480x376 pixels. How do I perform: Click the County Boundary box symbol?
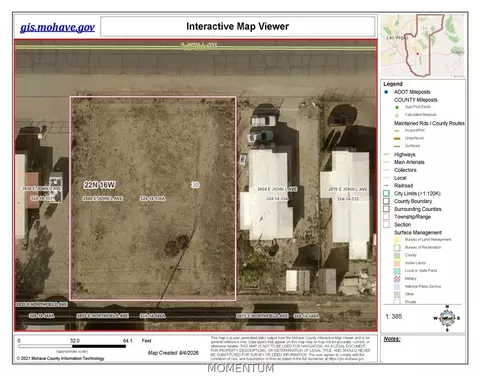(386, 201)
